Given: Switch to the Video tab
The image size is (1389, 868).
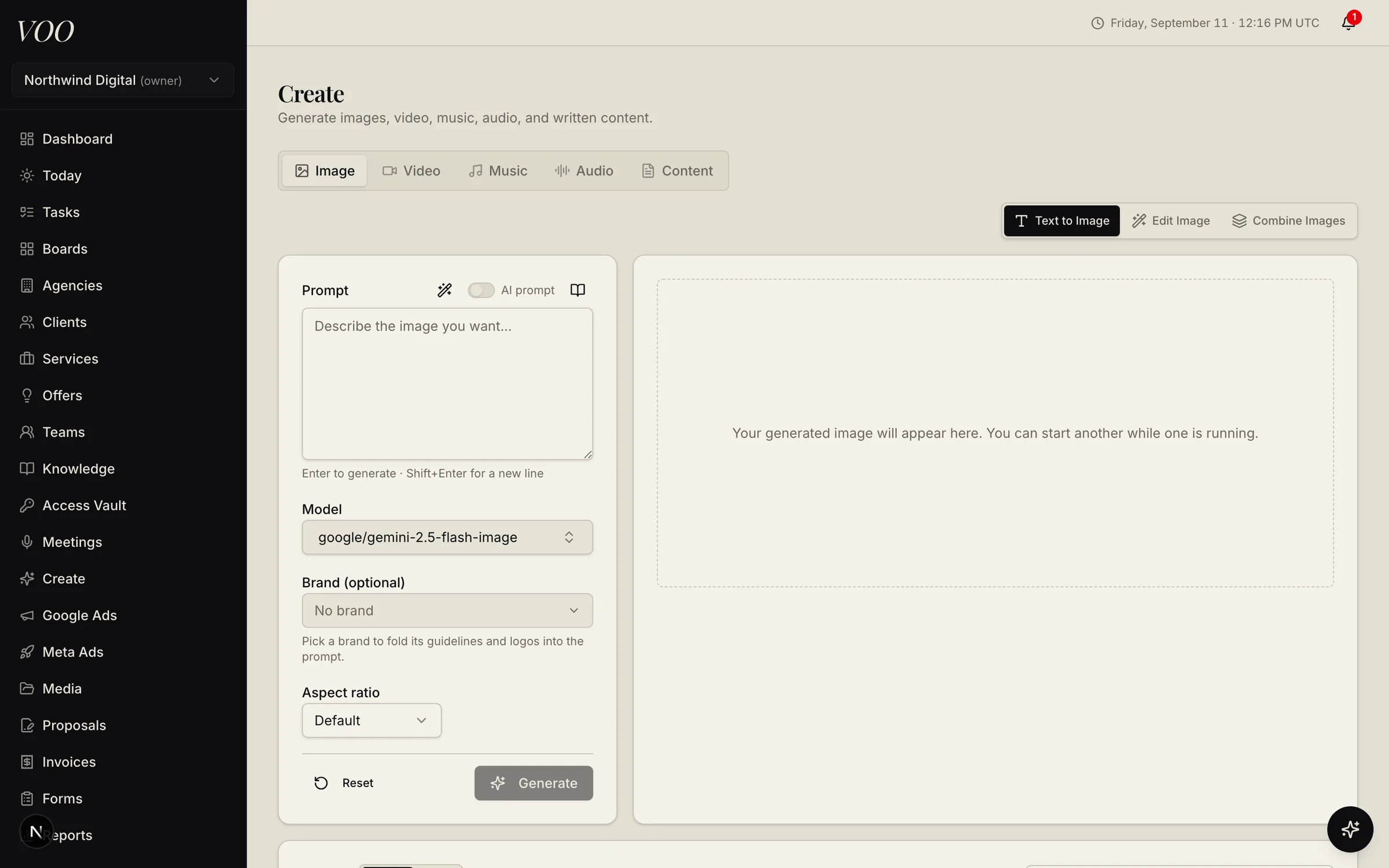Looking at the screenshot, I should (411, 171).
